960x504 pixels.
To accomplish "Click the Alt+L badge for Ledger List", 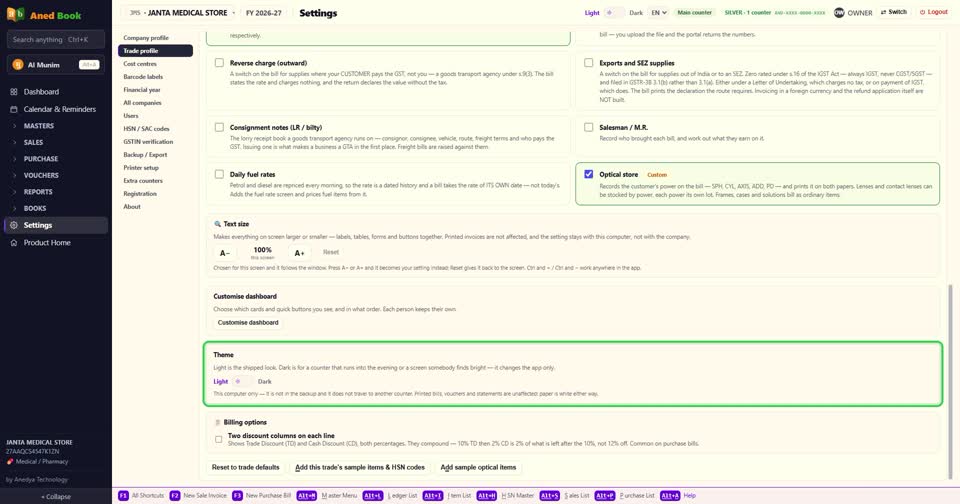I will pos(372,495).
